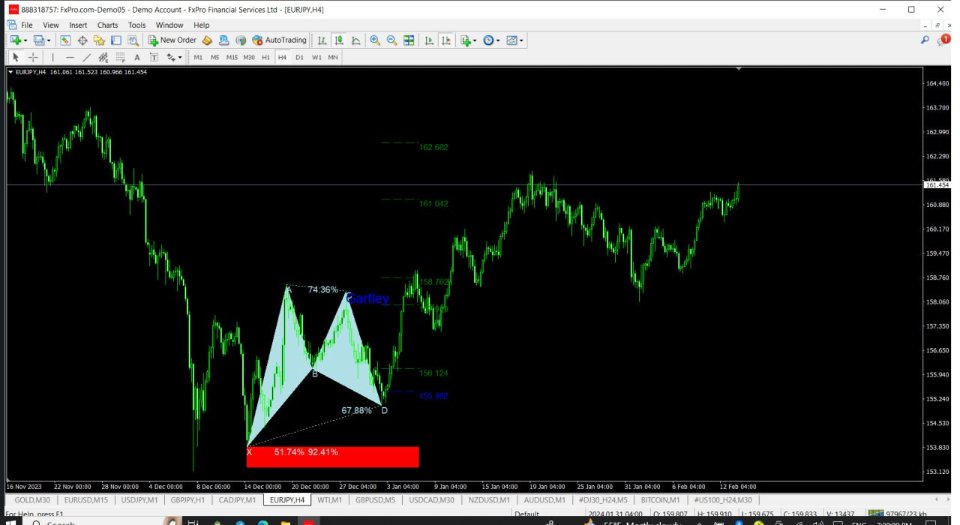Click the chart shift triangle marker

click(x=739, y=69)
